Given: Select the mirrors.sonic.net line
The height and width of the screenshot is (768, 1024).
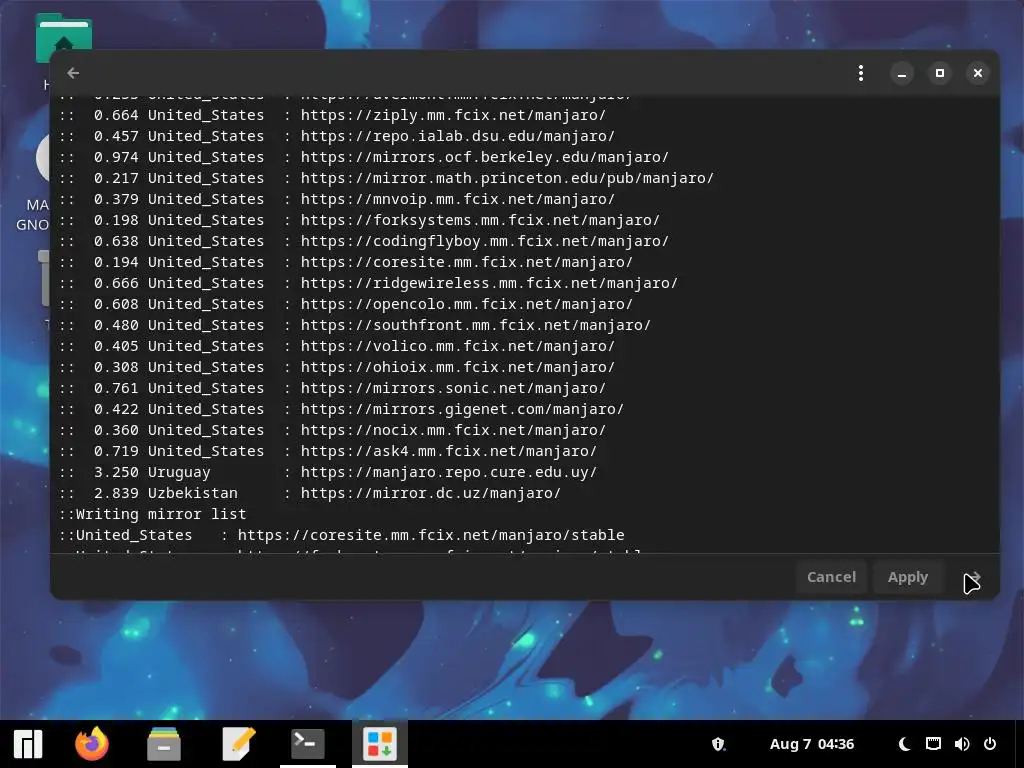Looking at the screenshot, I should pos(332,388).
